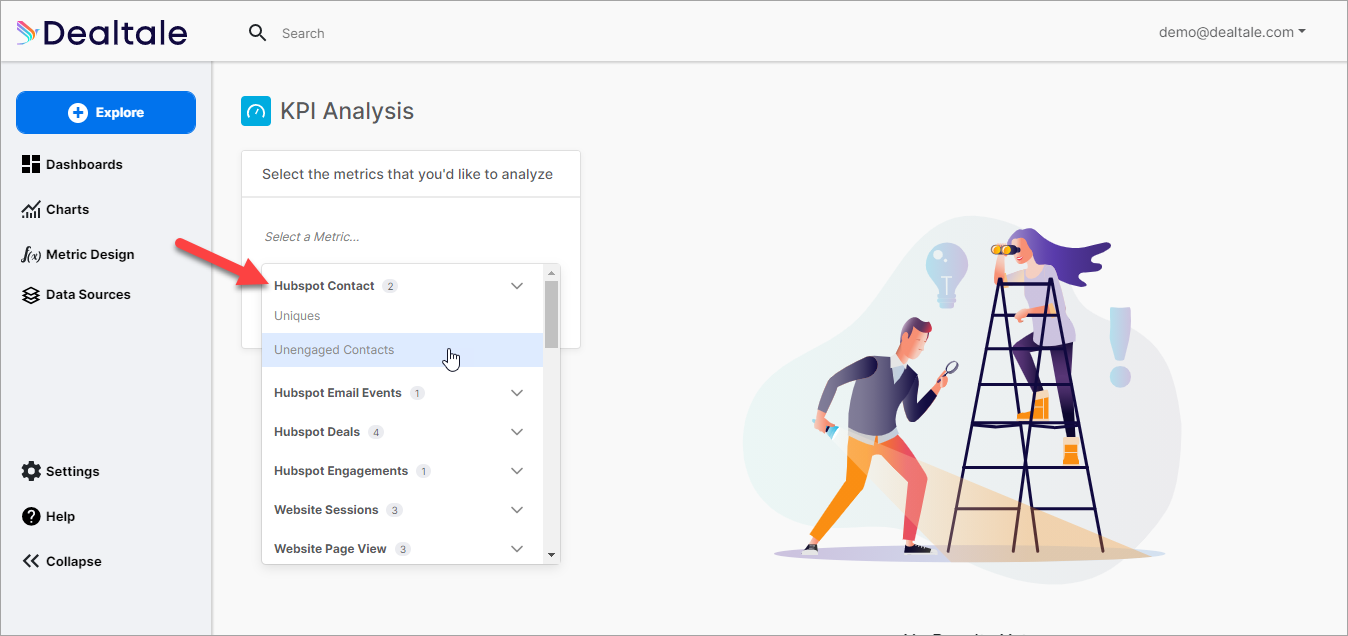Click the Metric Design f(x) icon

coord(31,254)
